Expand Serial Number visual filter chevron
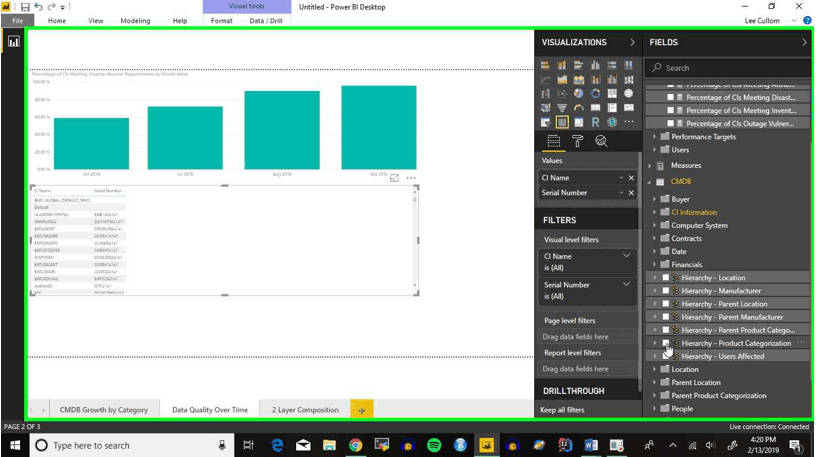Viewport: 817px width, 457px height. [x=626, y=285]
